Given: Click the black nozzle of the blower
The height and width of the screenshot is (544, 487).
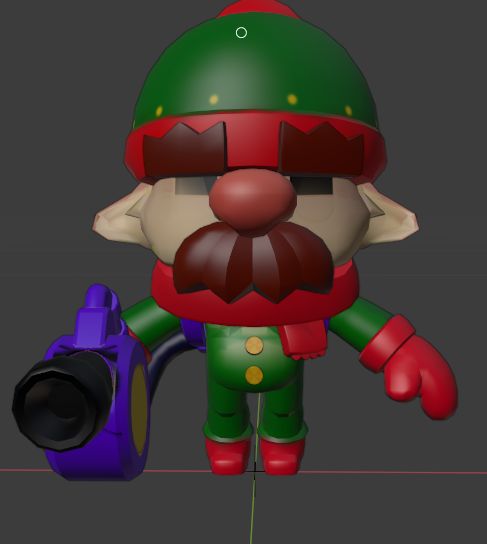Looking at the screenshot, I should (x=62, y=399).
